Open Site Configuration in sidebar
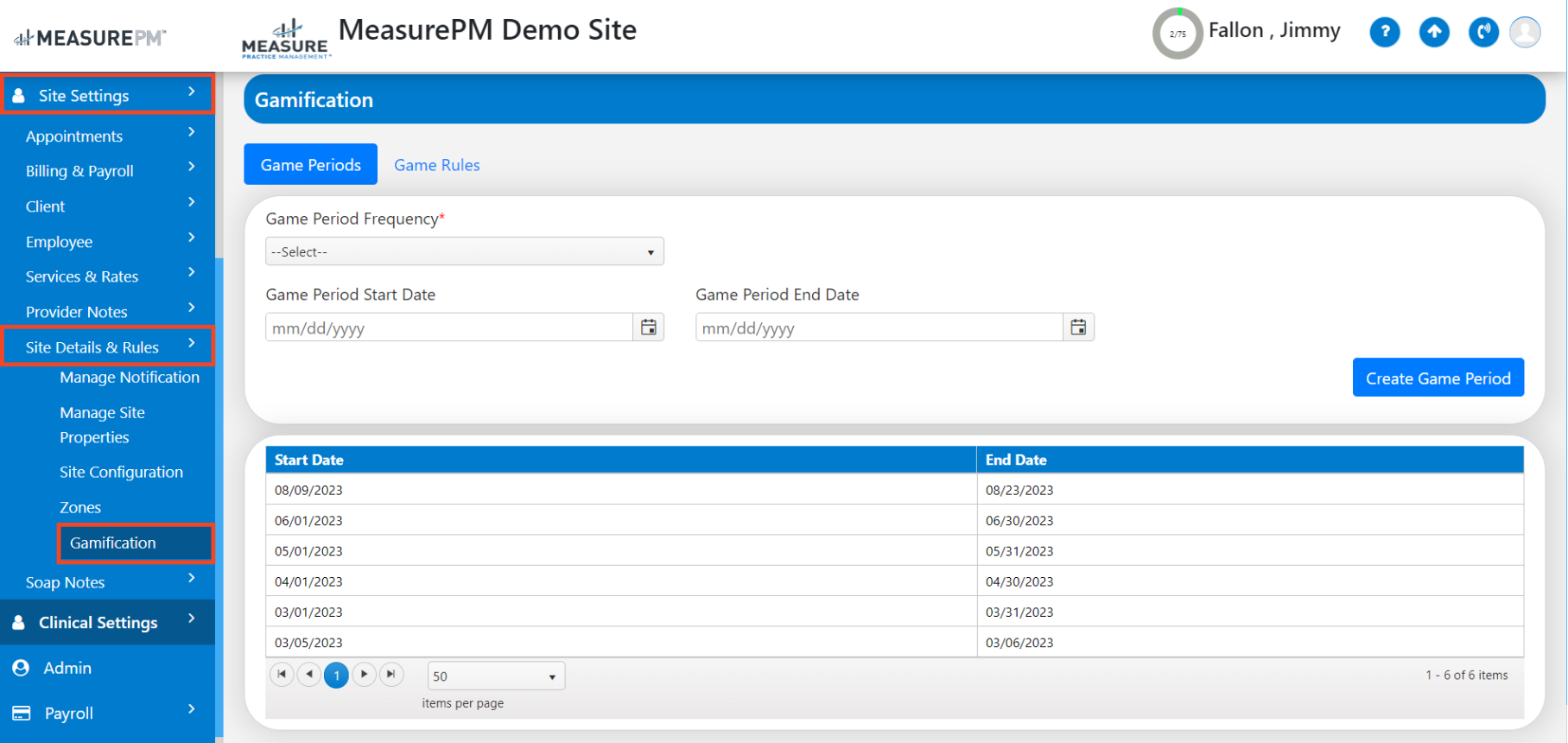This screenshot has height=743, width=1568. tap(121, 472)
